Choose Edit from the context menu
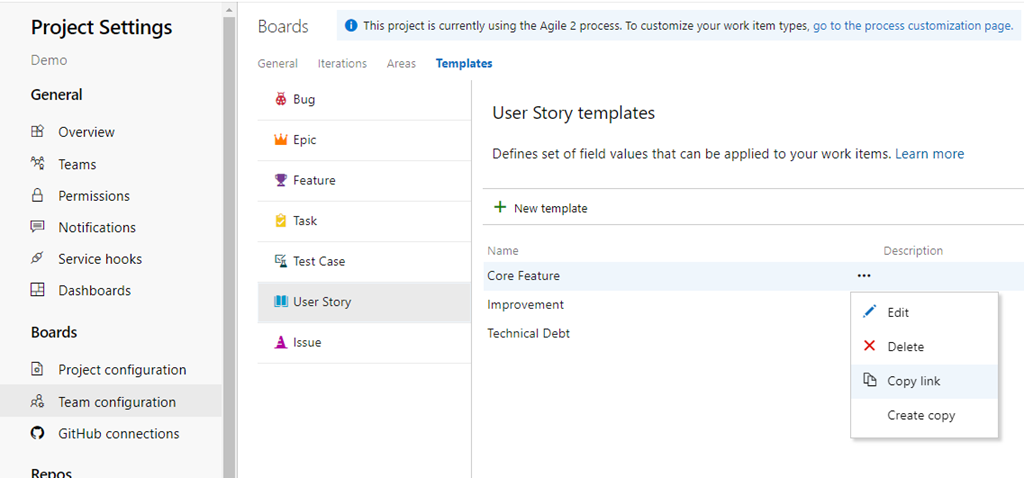Viewport: 1024px width, 478px height. [898, 313]
